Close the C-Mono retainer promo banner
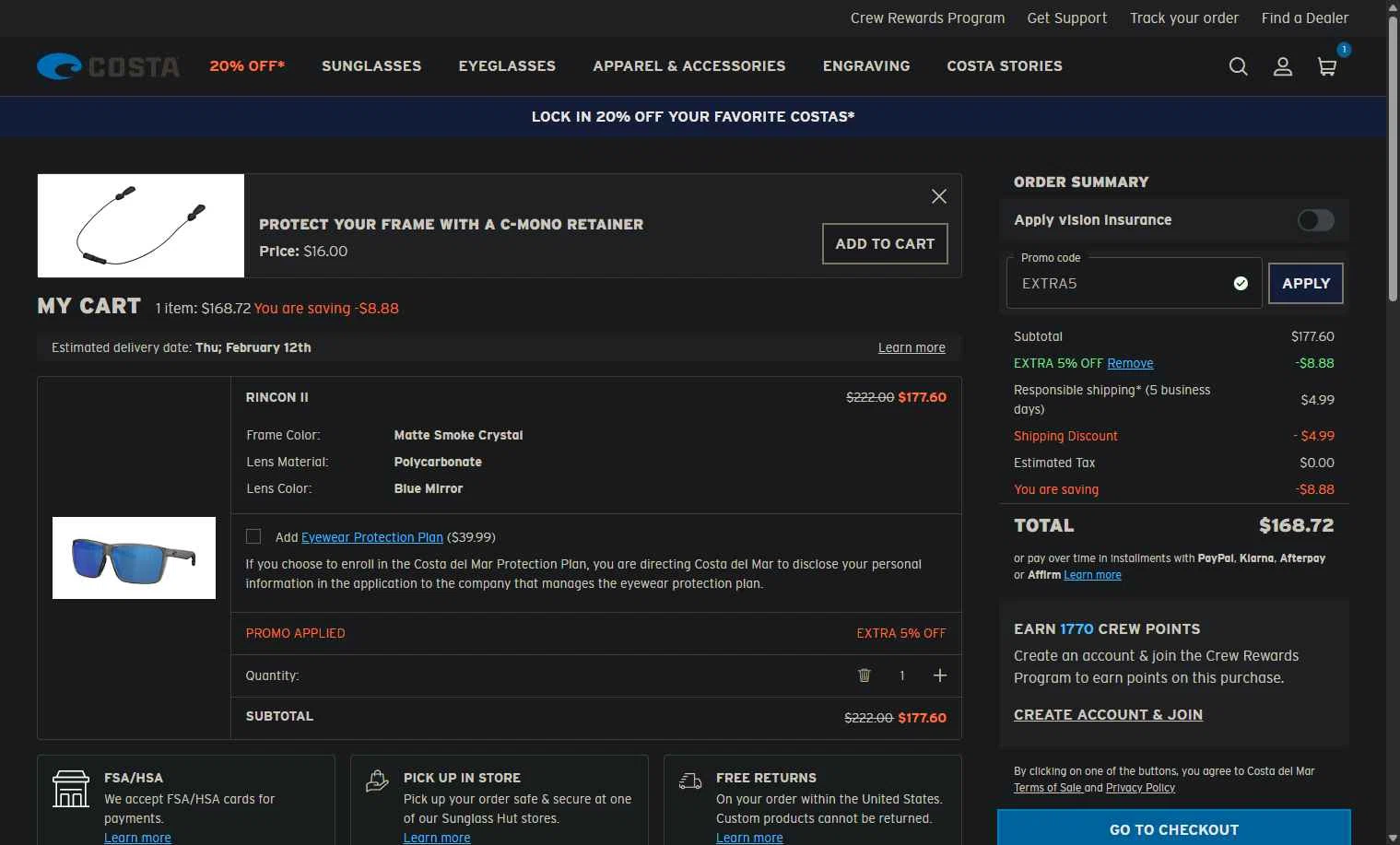The width and height of the screenshot is (1400, 845). [x=938, y=196]
